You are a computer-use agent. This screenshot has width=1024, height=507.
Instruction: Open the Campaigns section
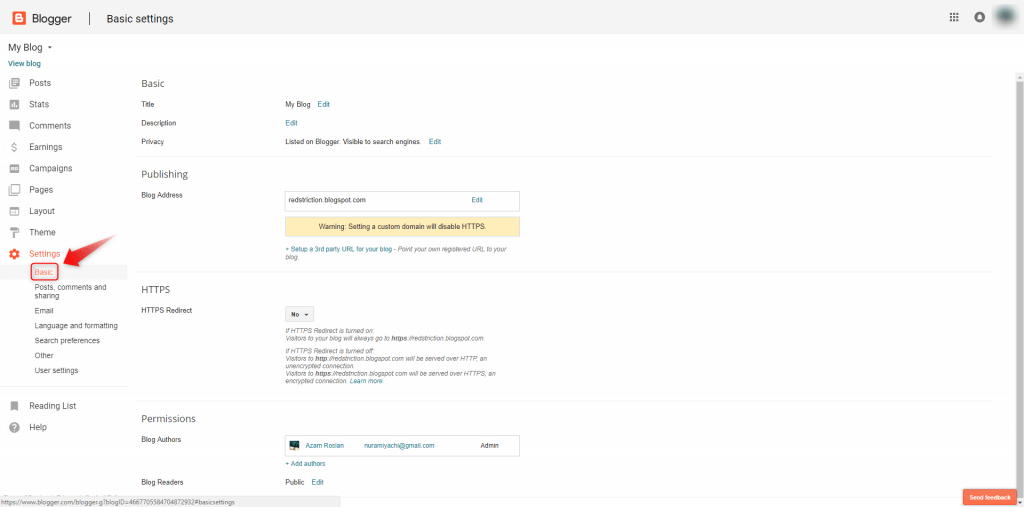pos(51,169)
